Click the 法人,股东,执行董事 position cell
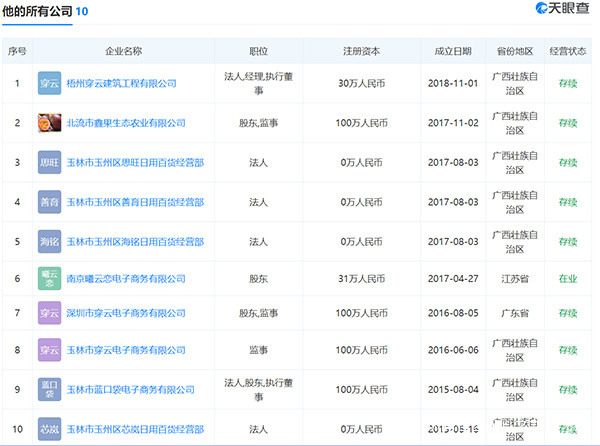Image resolution: width=600 pixels, height=446 pixels. click(258, 389)
